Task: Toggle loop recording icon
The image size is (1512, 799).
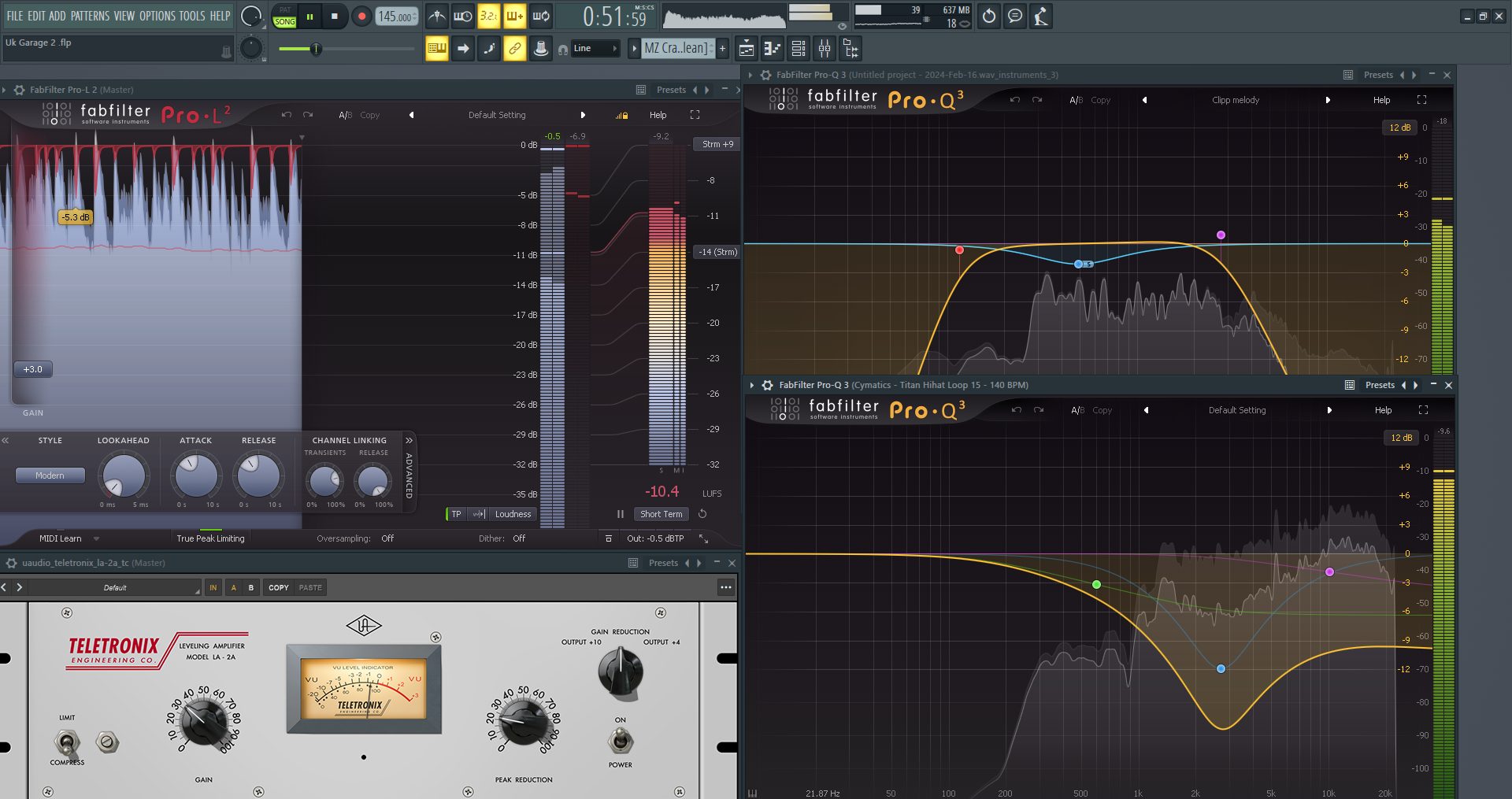Action: pyautogui.click(x=541, y=16)
